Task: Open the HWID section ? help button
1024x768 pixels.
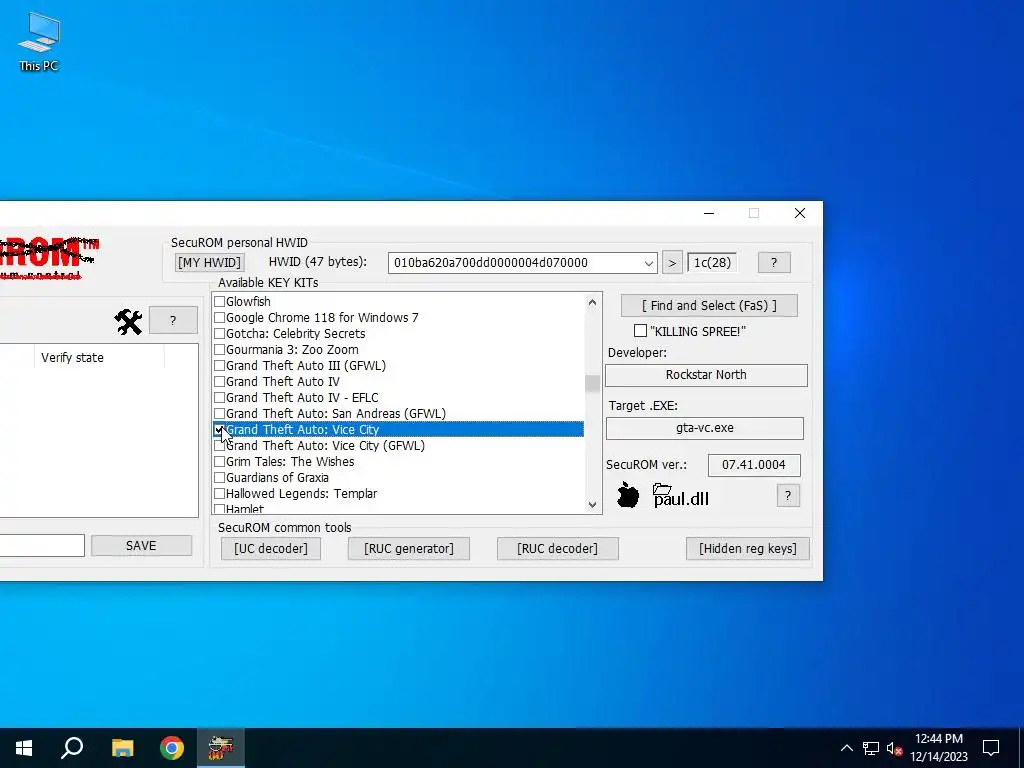Action: pyautogui.click(x=774, y=263)
